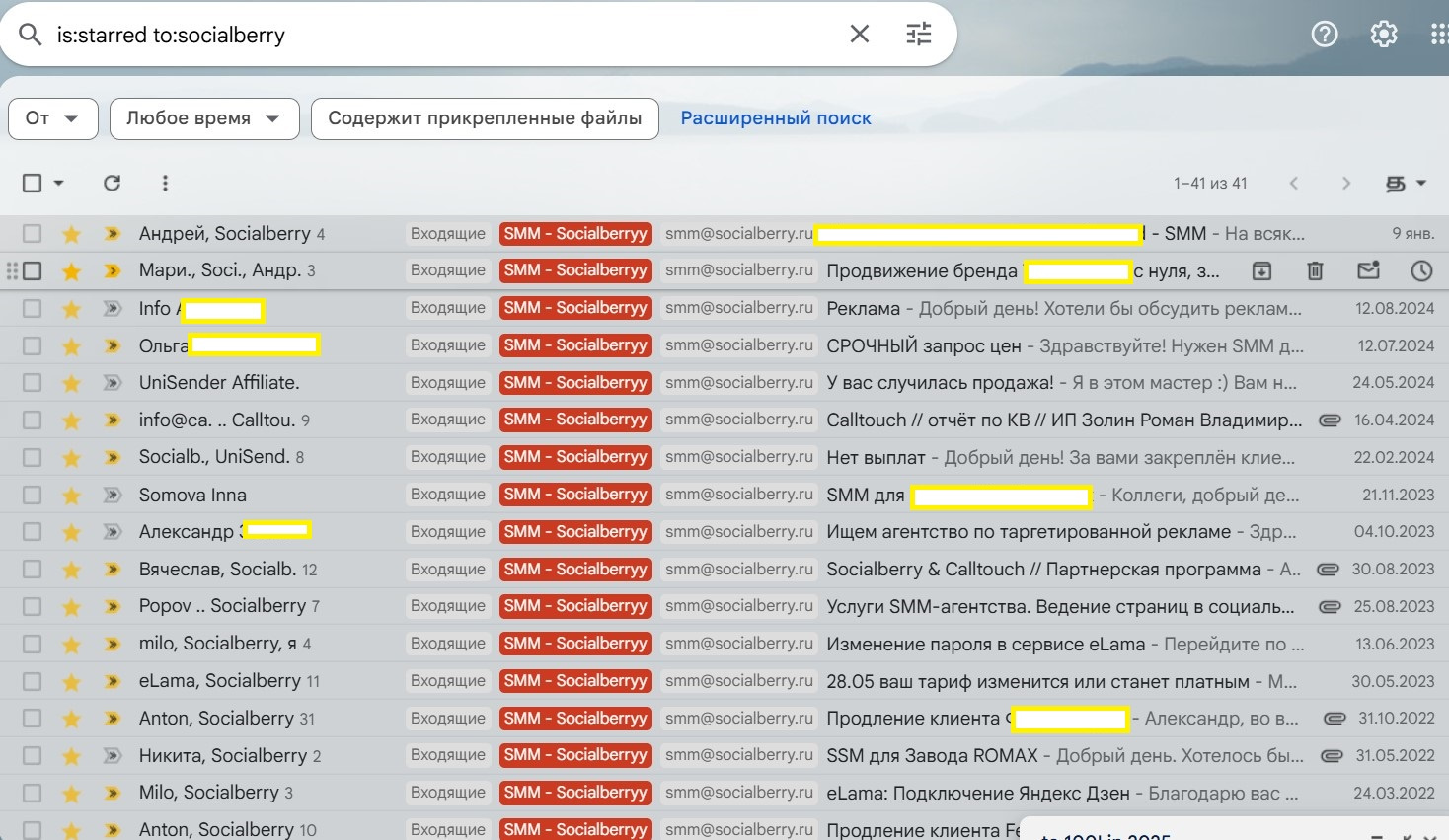Open search options filter icon
The height and width of the screenshot is (840, 1449).
coord(919,35)
